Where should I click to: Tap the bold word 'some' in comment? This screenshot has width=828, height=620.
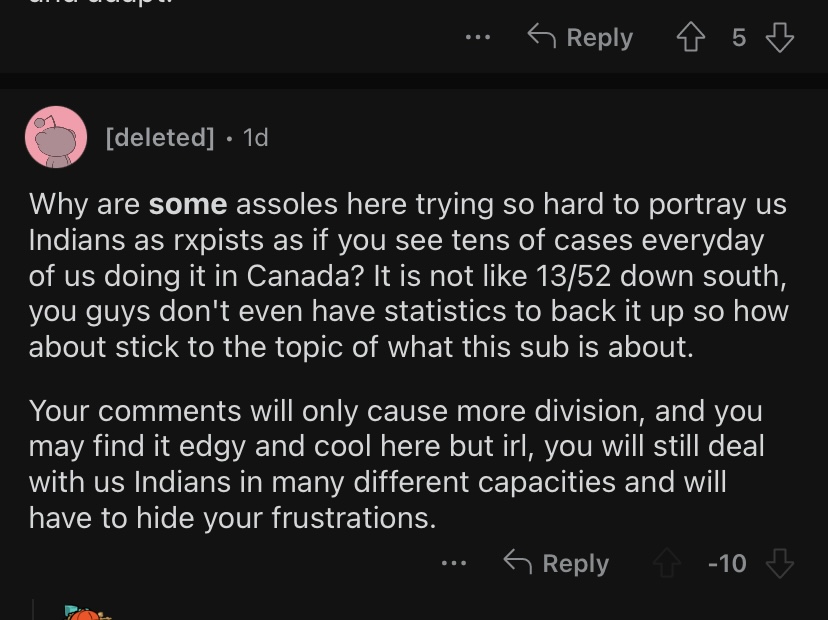pyautogui.click(x=188, y=204)
